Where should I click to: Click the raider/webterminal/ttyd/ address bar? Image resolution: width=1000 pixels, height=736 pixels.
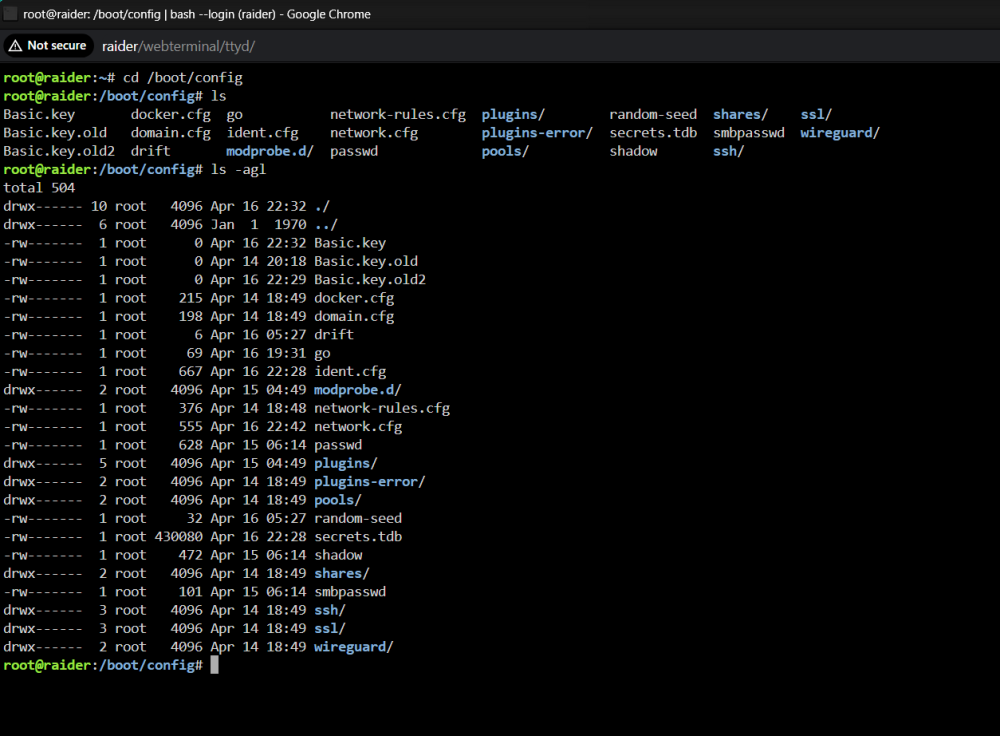pyautogui.click(x=179, y=46)
